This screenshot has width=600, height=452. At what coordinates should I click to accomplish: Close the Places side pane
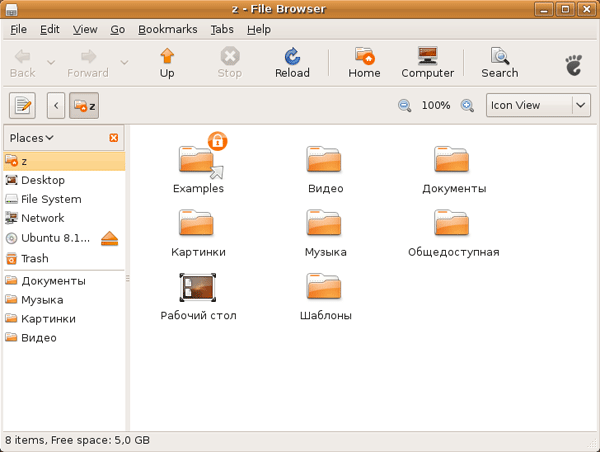[x=113, y=138]
